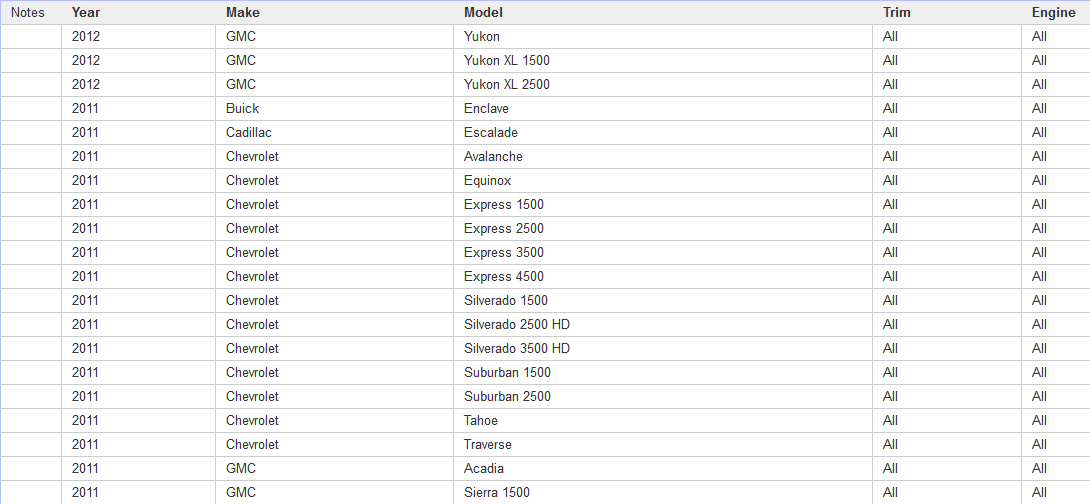The width and height of the screenshot is (1090, 504).
Task: Select the Buick make cell
Action: coord(242,108)
